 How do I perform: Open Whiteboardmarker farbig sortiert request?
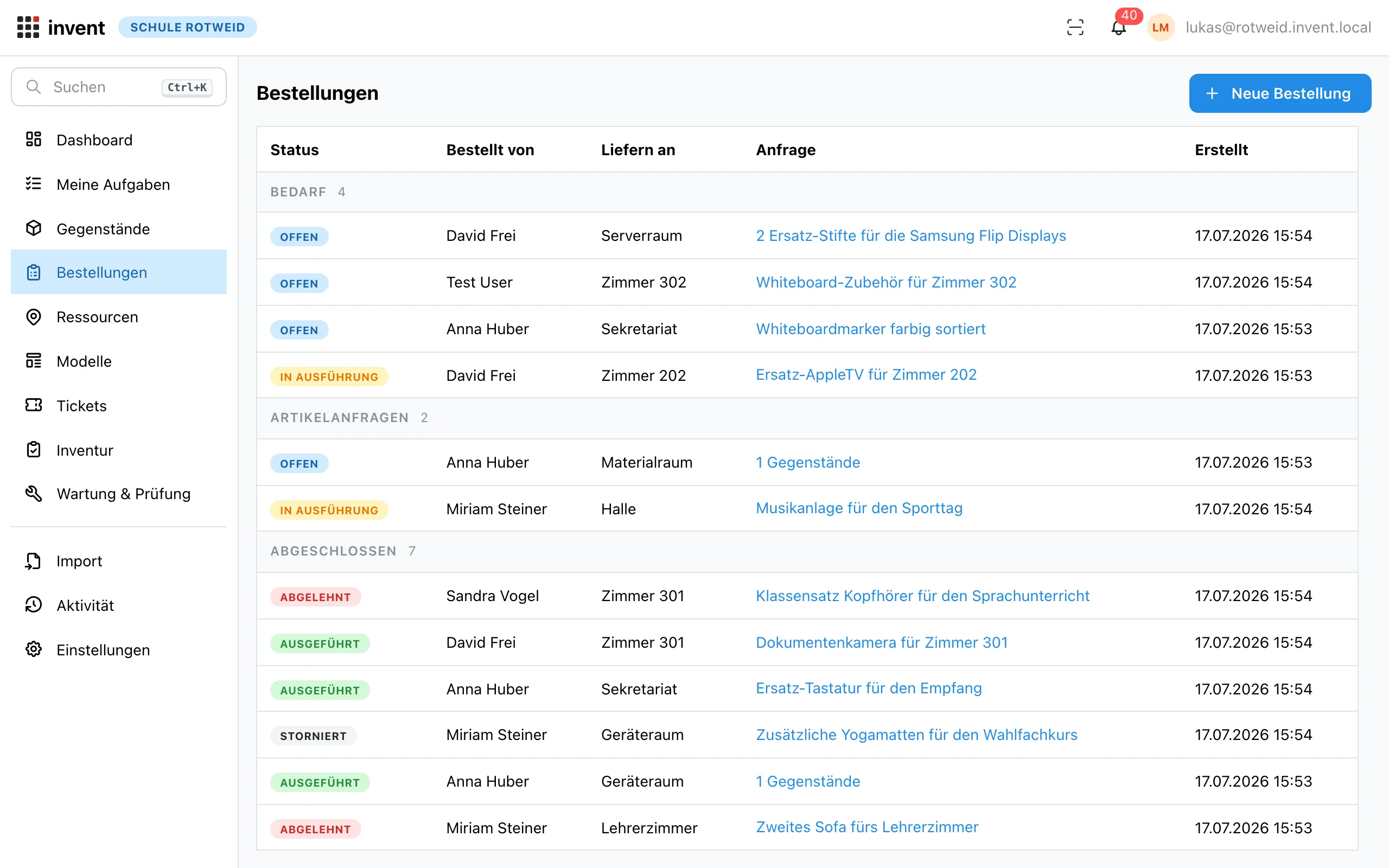pyautogui.click(x=871, y=328)
